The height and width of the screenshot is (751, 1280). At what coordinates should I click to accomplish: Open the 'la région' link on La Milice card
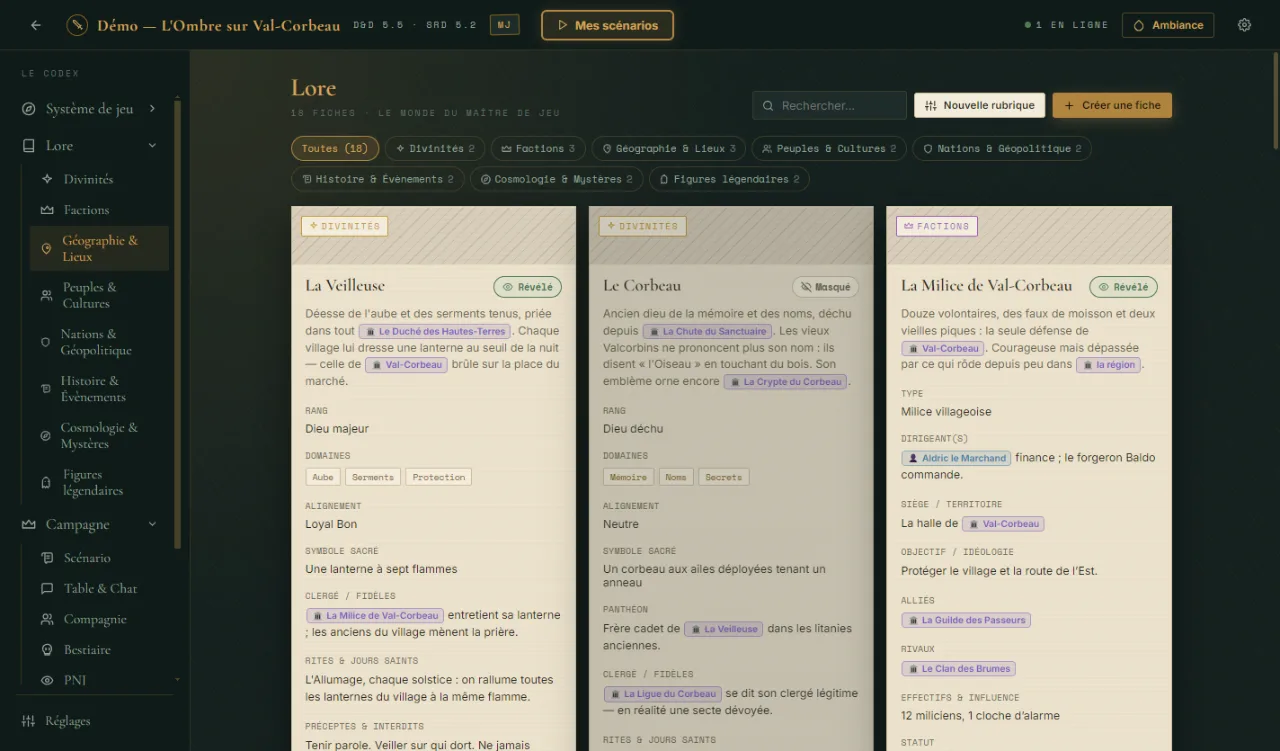click(1108, 365)
